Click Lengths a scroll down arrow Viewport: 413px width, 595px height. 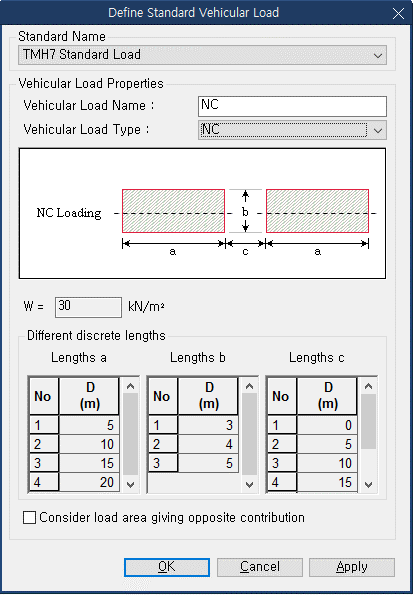point(131,484)
